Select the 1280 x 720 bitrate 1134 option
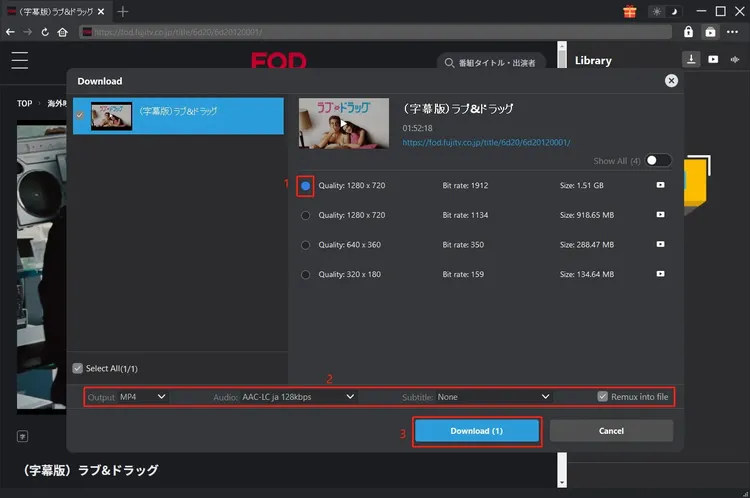 point(306,215)
